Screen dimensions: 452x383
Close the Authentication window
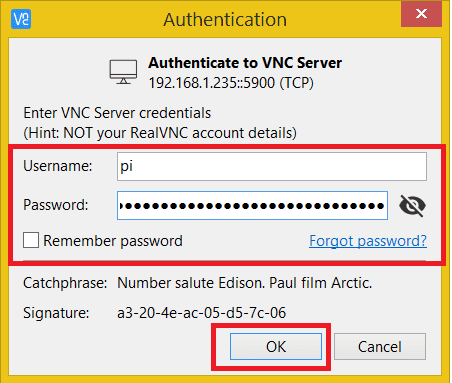coord(422,14)
